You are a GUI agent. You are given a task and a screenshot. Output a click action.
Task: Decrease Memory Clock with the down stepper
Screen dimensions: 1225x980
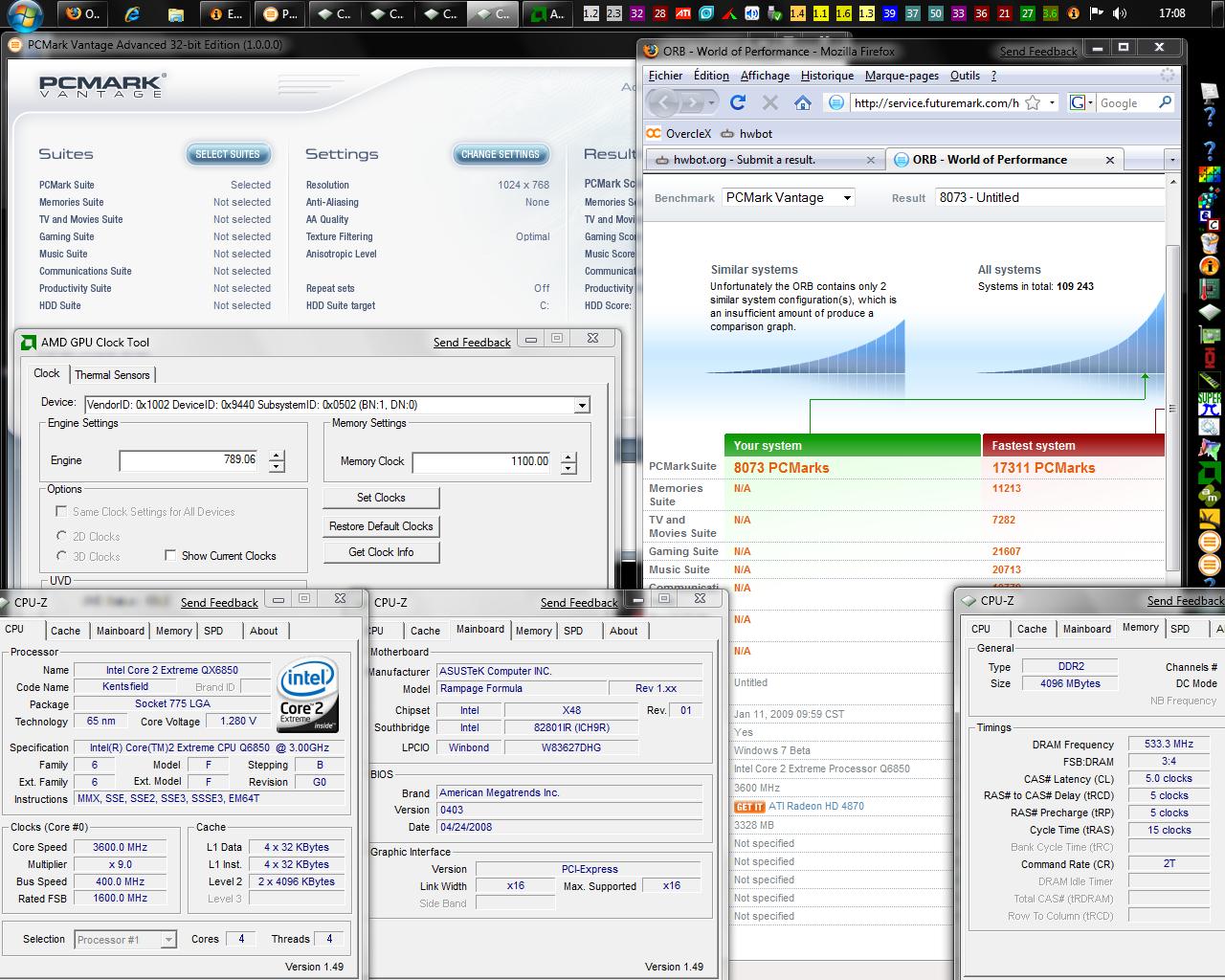click(x=568, y=467)
